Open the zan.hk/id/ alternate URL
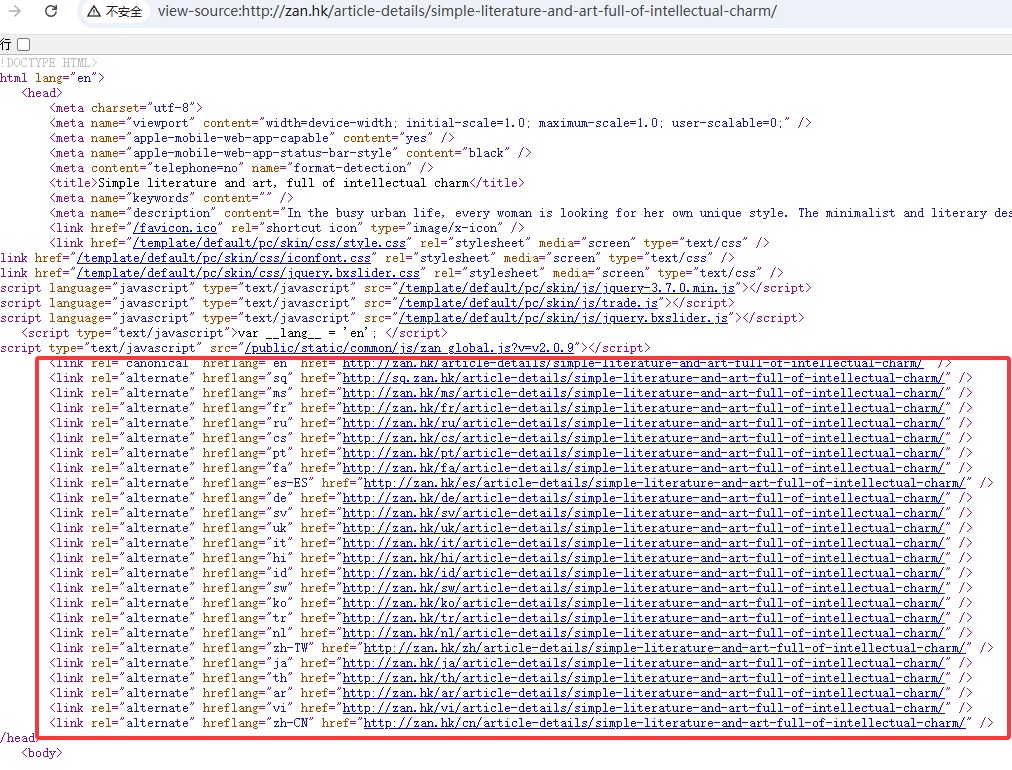The image size is (1012, 770). pos(643,572)
